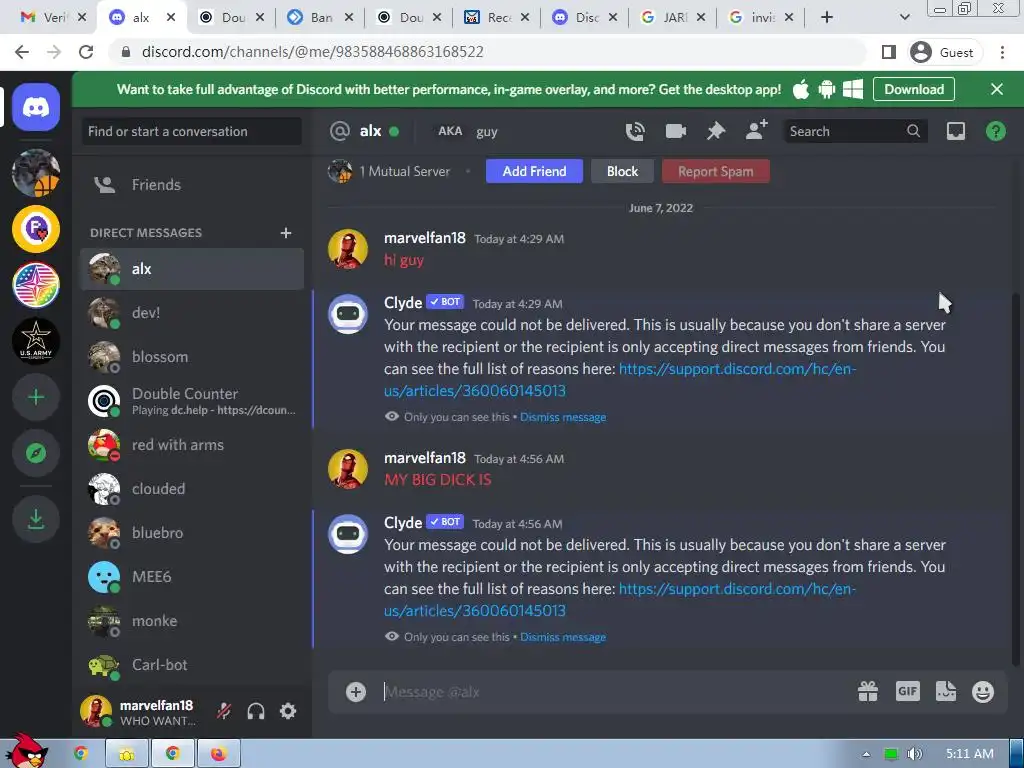Click the Search messages field
Viewport: 1024px width, 768px height.
[854, 131]
